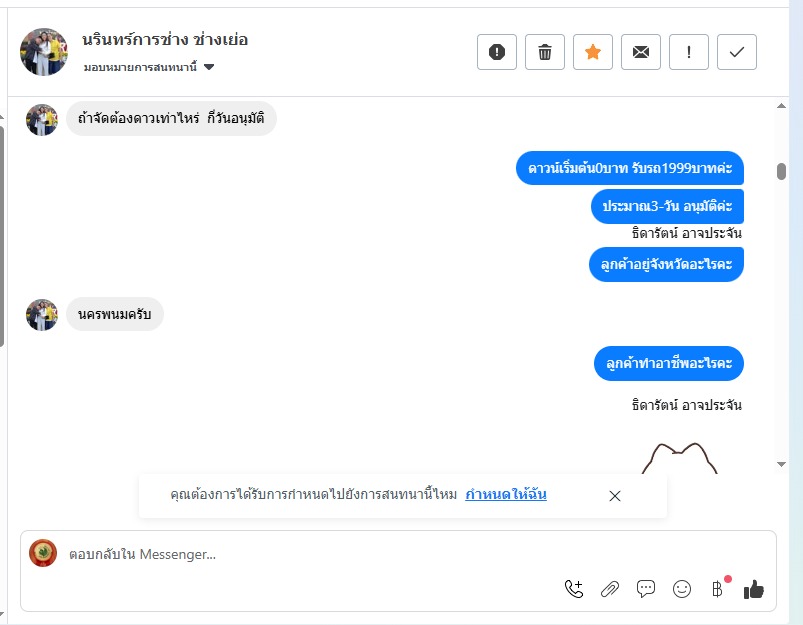Open saved replies speech bubble icon
This screenshot has height=625, width=803.
pos(646,589)
